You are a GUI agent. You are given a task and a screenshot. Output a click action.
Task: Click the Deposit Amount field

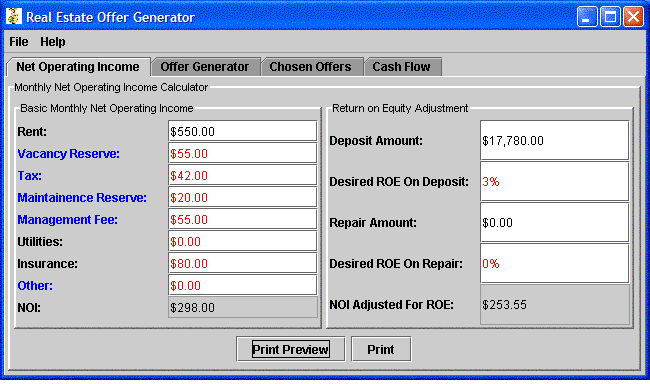pos(554,141)
